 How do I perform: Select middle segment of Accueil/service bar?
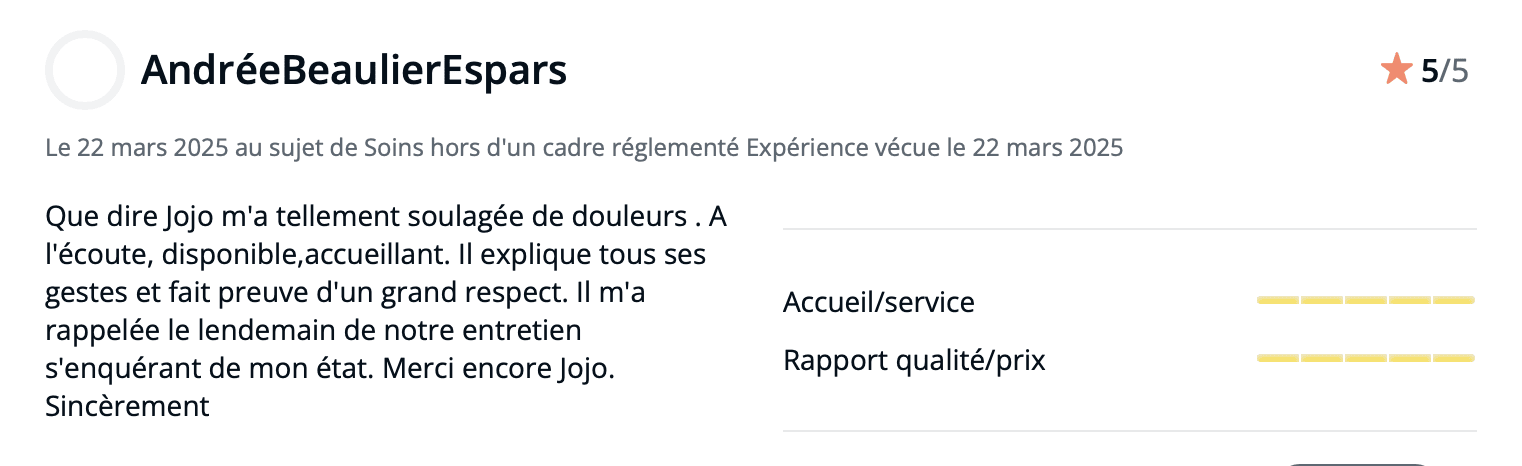1366,300
